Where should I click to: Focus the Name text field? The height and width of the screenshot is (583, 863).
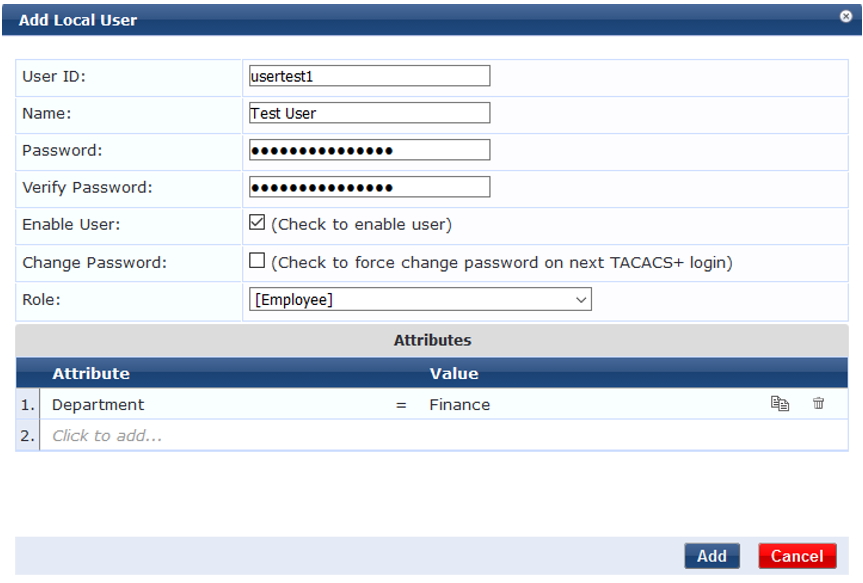tap(369, 113)
